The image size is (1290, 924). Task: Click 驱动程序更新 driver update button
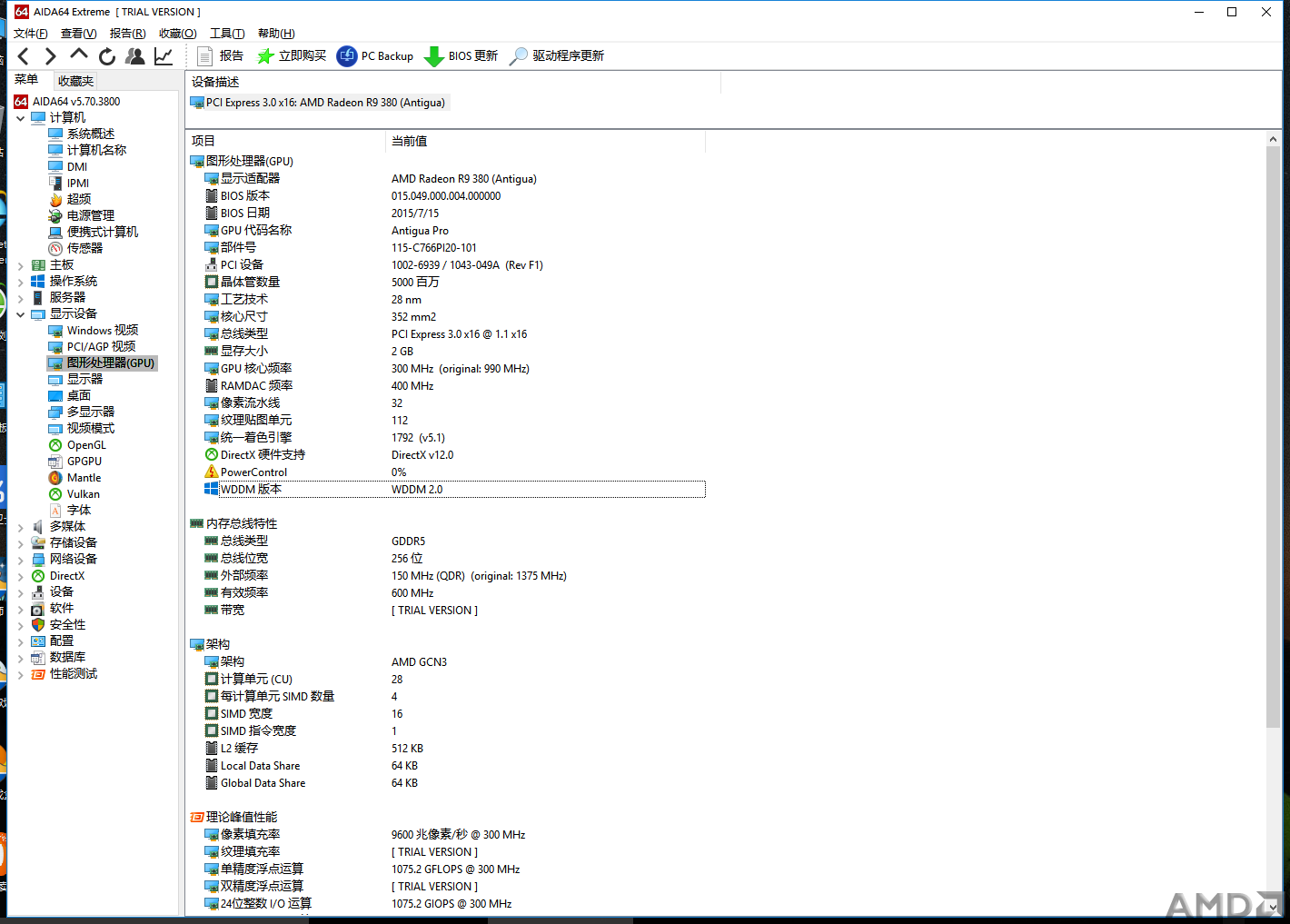[557, 56]
